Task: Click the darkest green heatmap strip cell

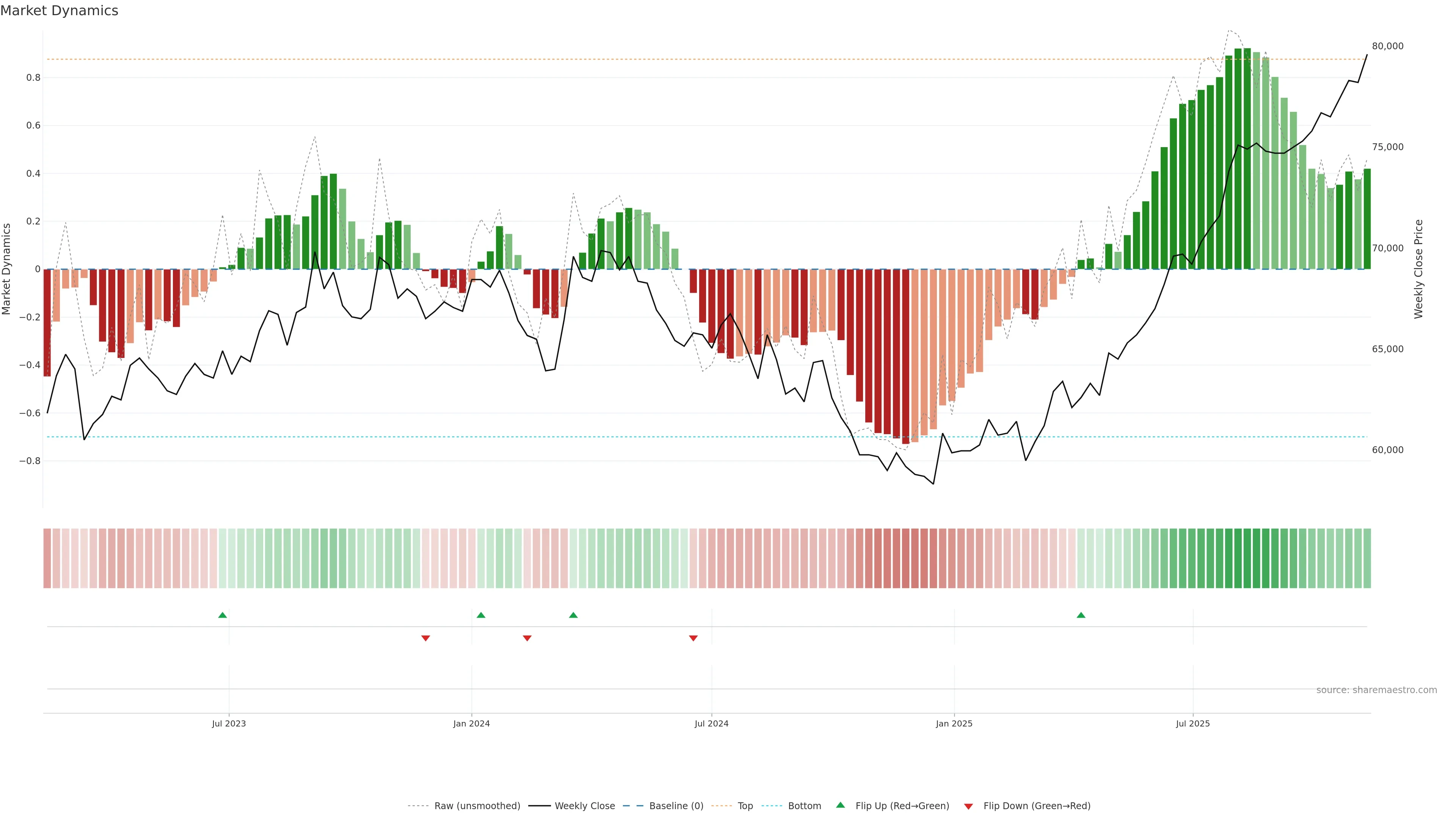Action: [1247, 559]
